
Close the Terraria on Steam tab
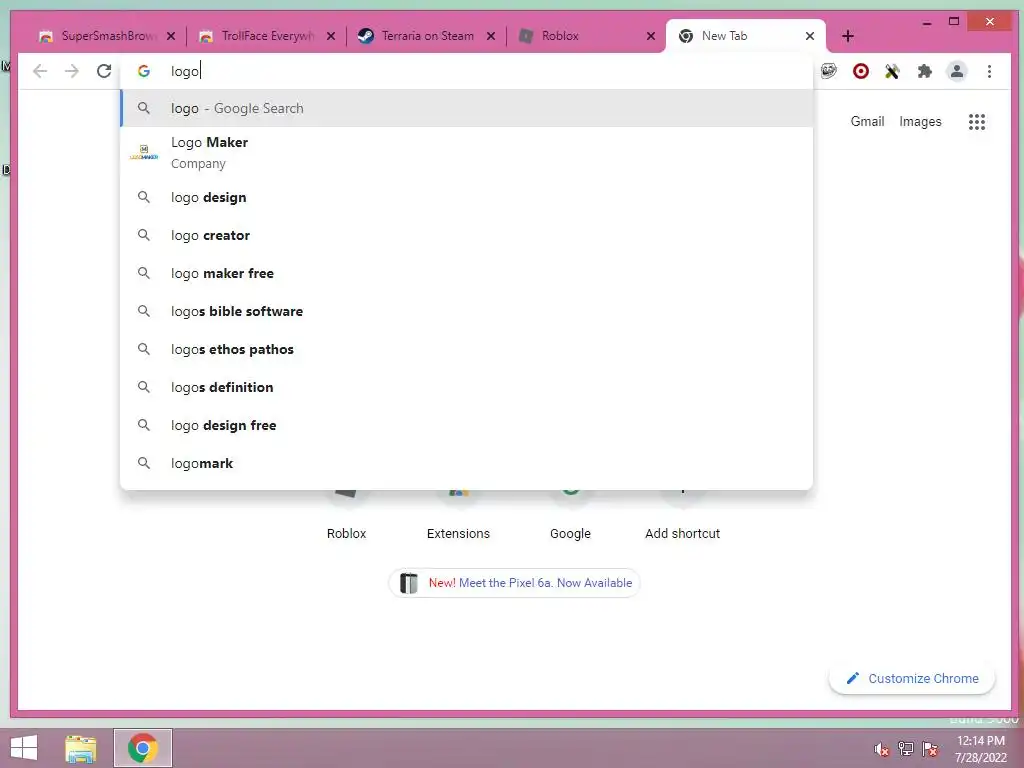tap(491, 36)
